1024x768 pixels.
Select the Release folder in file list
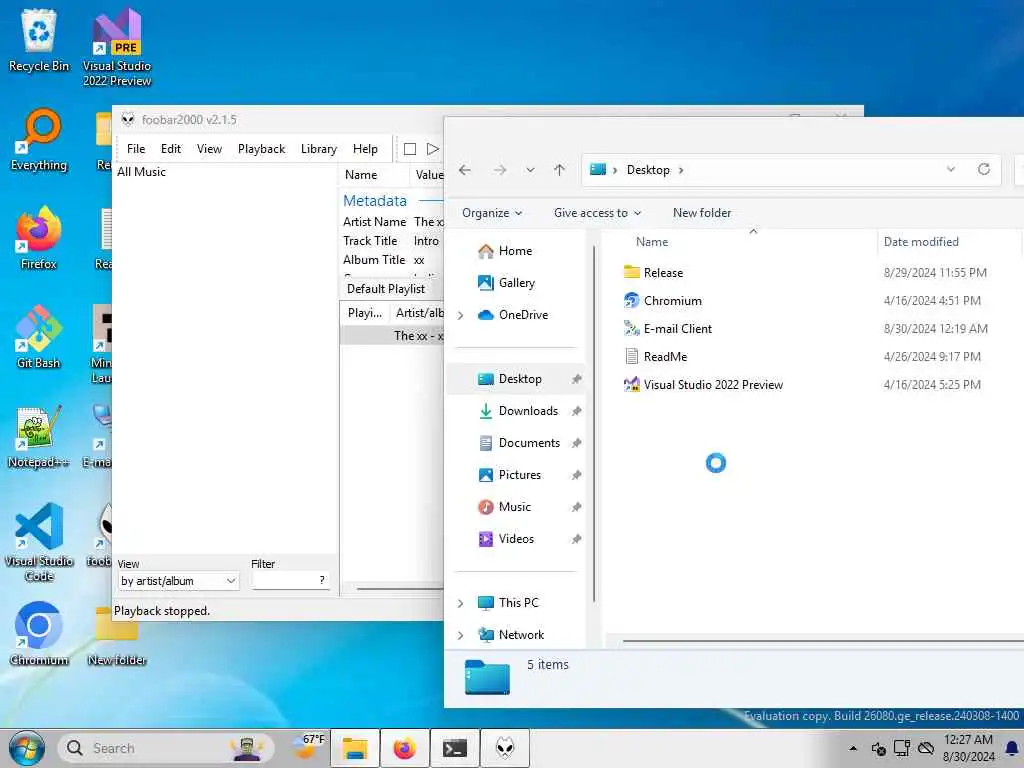pyautogui.click(x=663, y=273)
